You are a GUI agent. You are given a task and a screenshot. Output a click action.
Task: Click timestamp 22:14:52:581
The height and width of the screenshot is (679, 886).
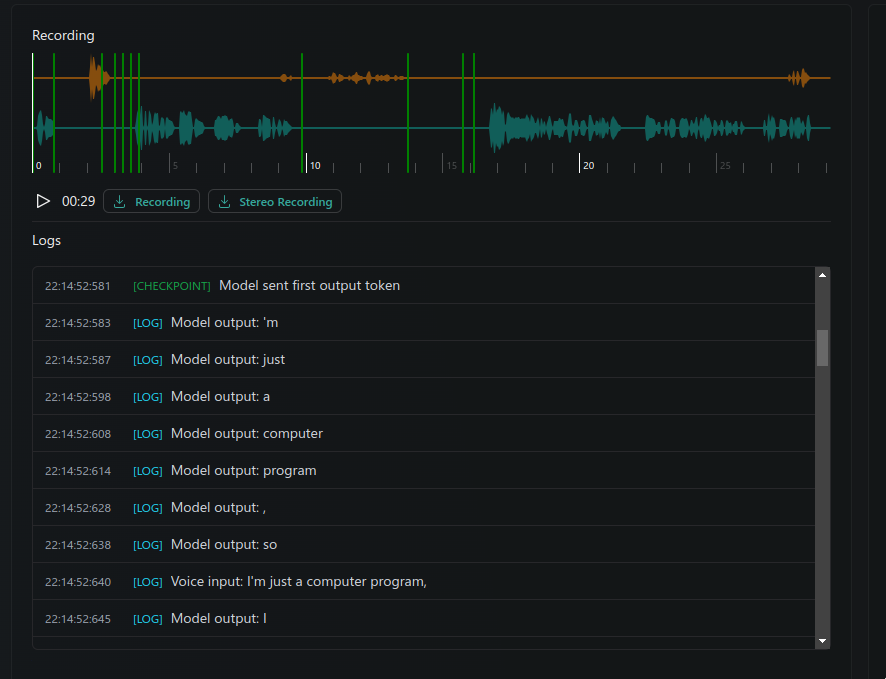click(78, 286)
